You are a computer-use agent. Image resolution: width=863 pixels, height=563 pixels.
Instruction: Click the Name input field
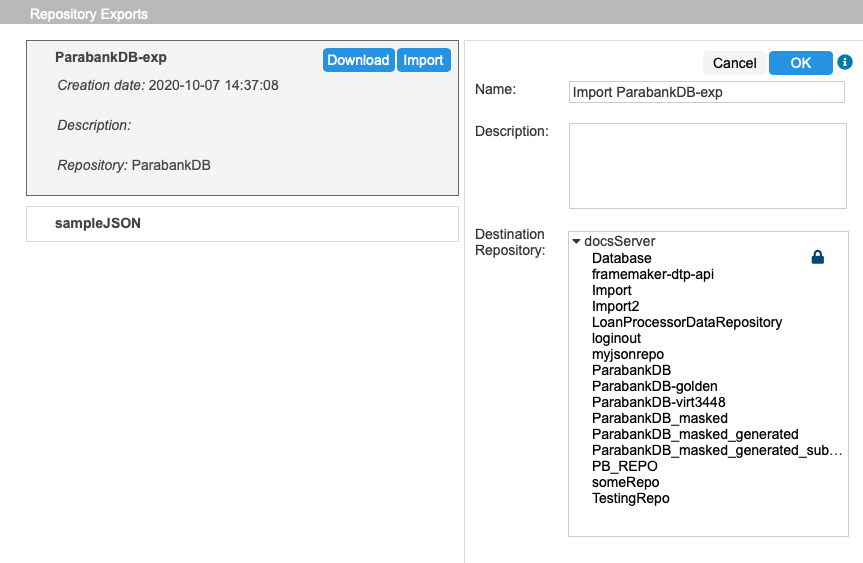click(707, 92)
